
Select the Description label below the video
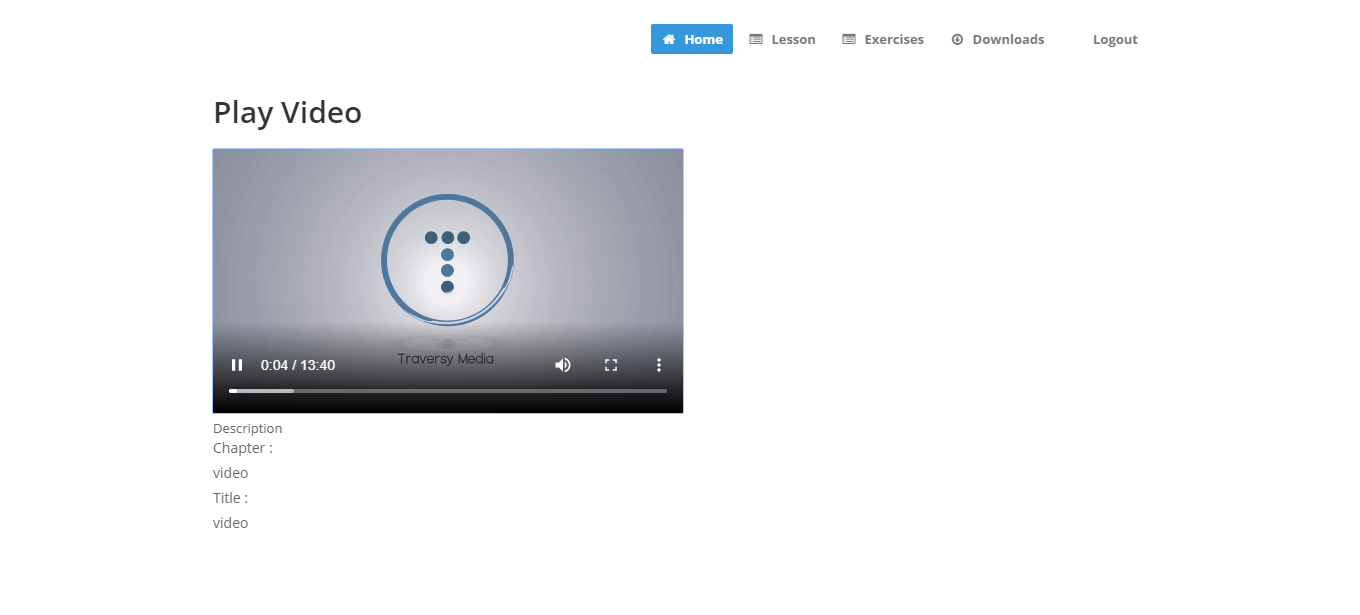(x=247, y=428)
